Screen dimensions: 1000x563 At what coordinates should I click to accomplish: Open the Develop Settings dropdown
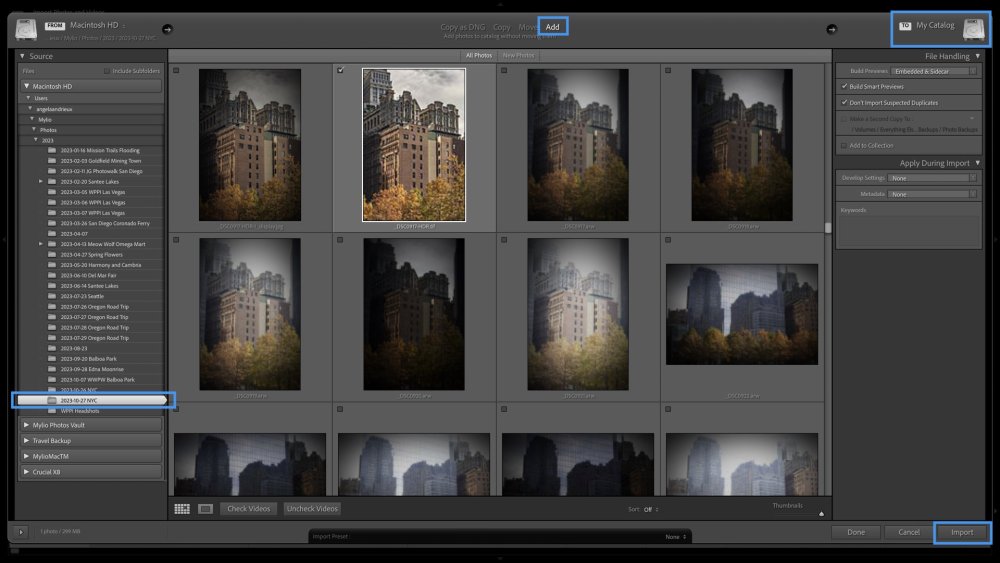coord(933,178)
